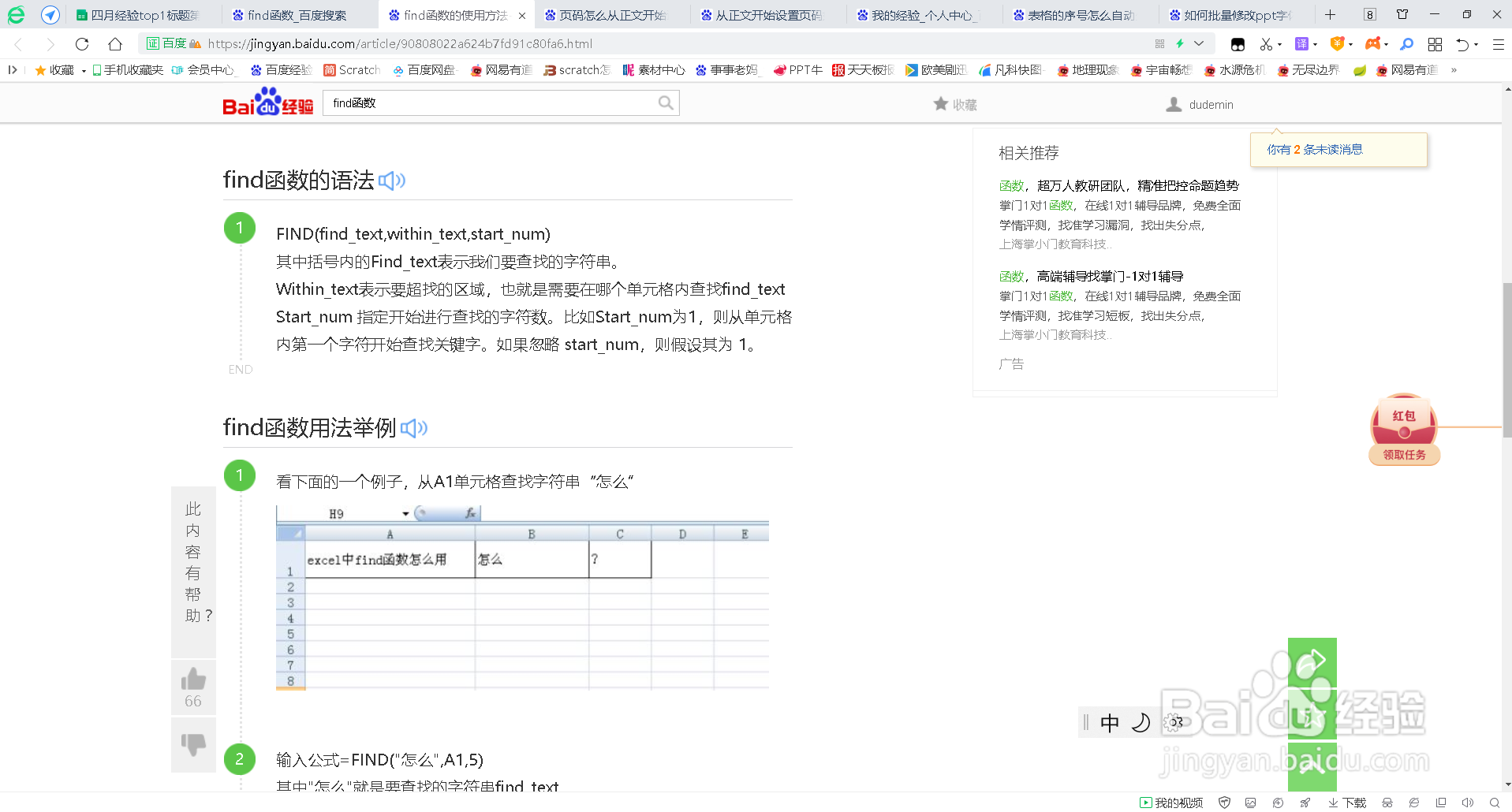Open the 我的视频 panel
The height and width of the screenshot is (812, 1512).
[1171, 803]
